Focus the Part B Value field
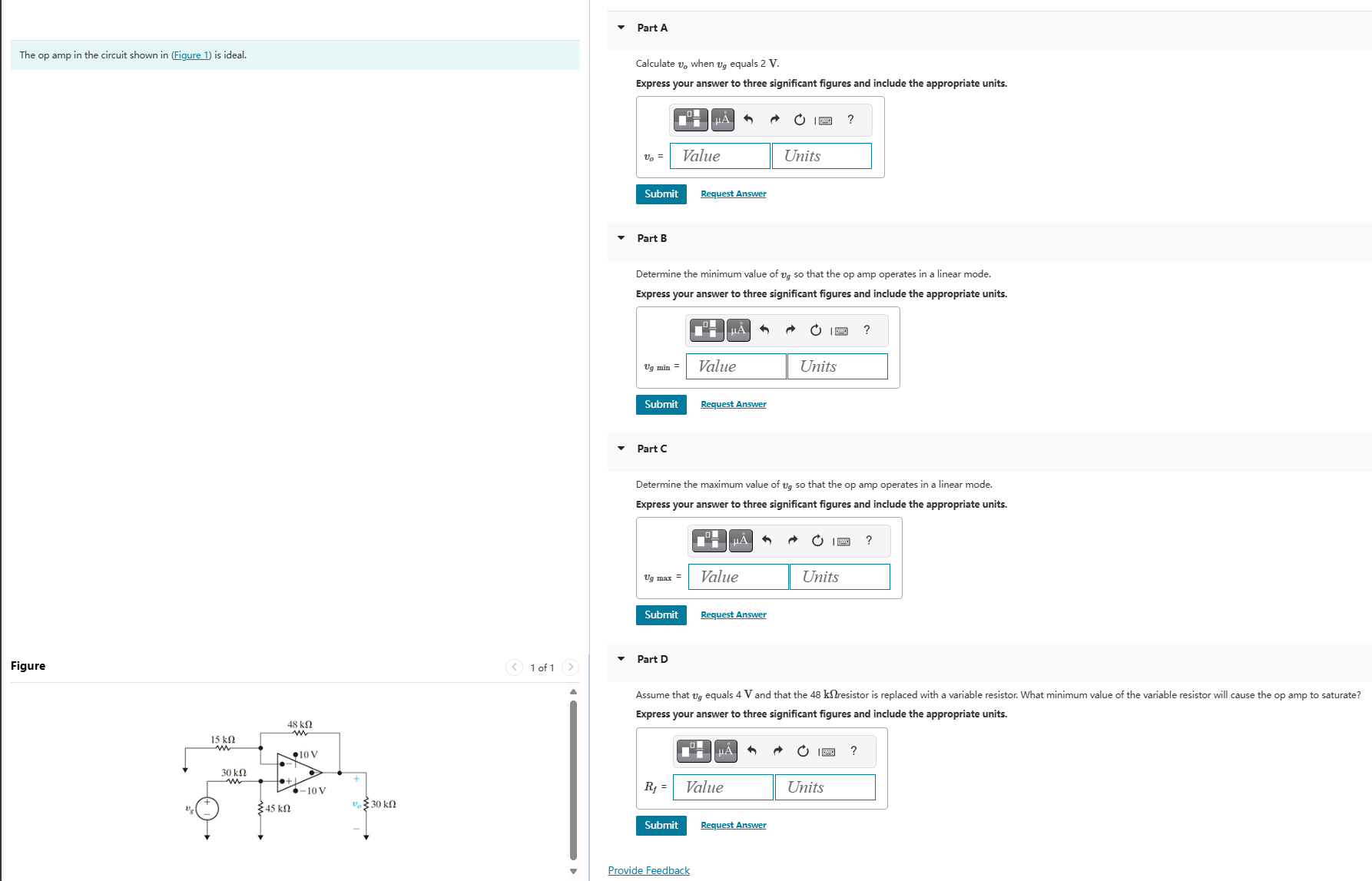Screen dimensions: 1372x881 [736, 366]
